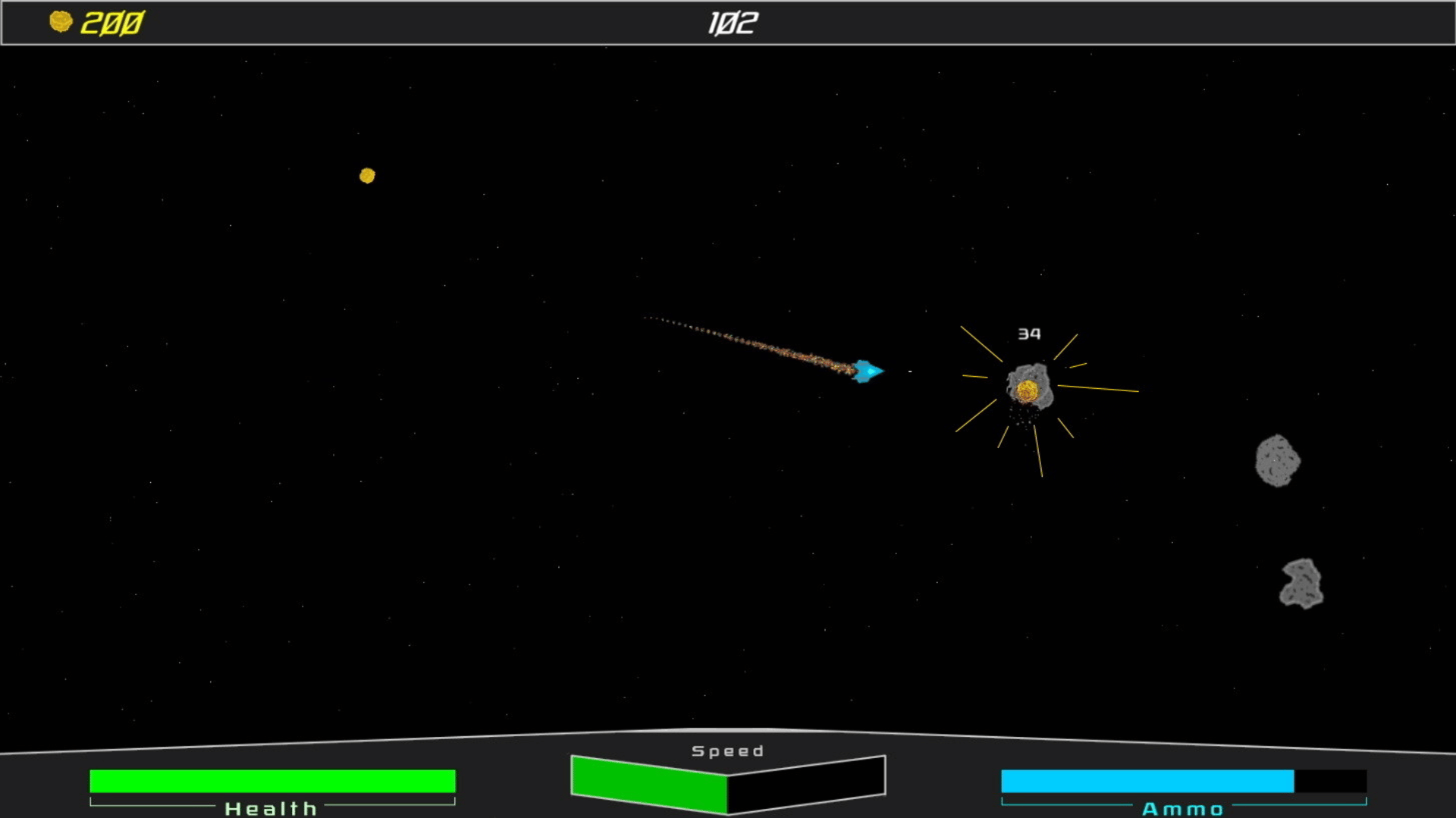Click the Speed label text

pos(727,751)
